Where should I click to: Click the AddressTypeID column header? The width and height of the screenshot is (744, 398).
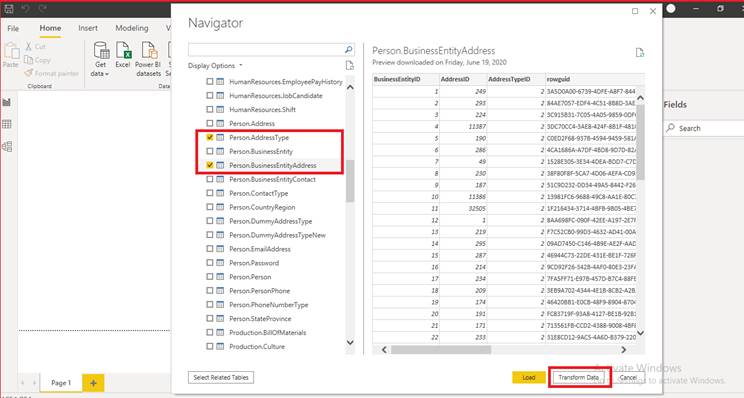516,79
